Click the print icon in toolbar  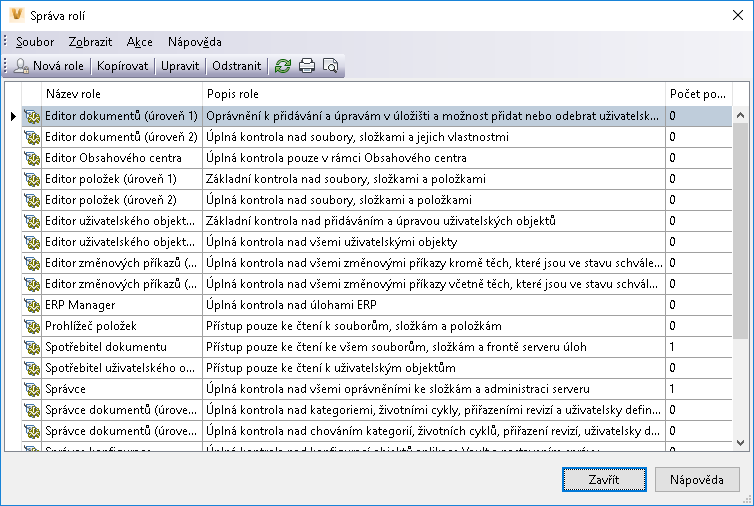307,66
